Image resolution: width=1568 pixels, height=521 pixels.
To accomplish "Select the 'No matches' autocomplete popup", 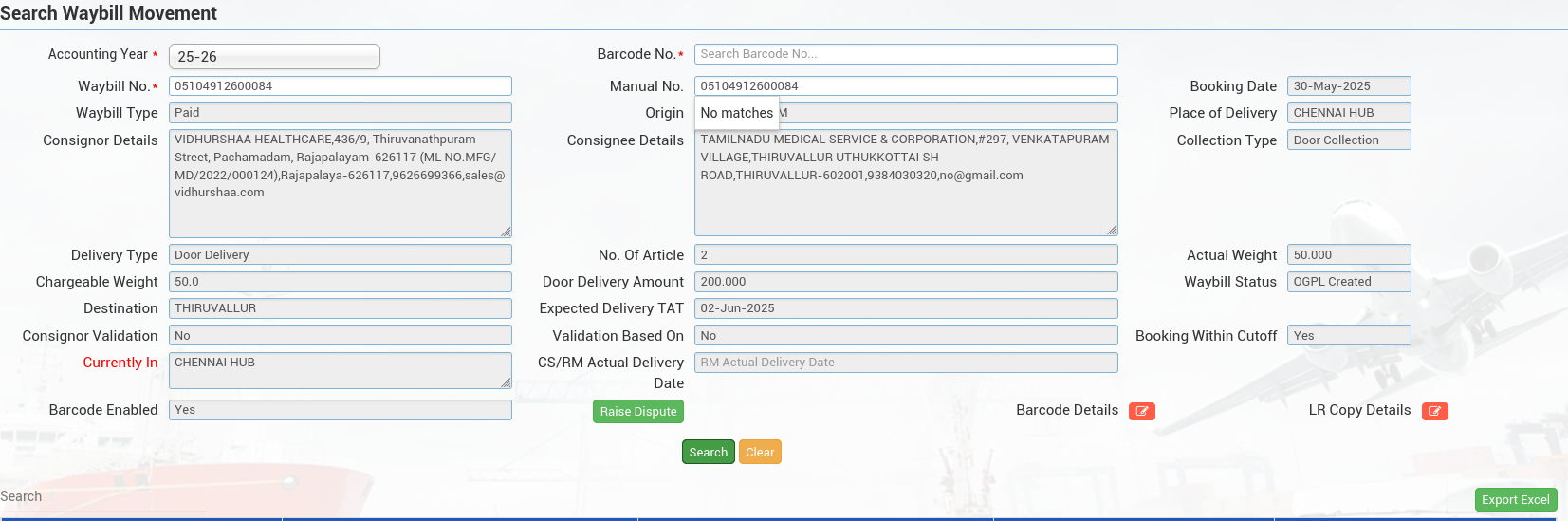I will click(x=736, y=113).
